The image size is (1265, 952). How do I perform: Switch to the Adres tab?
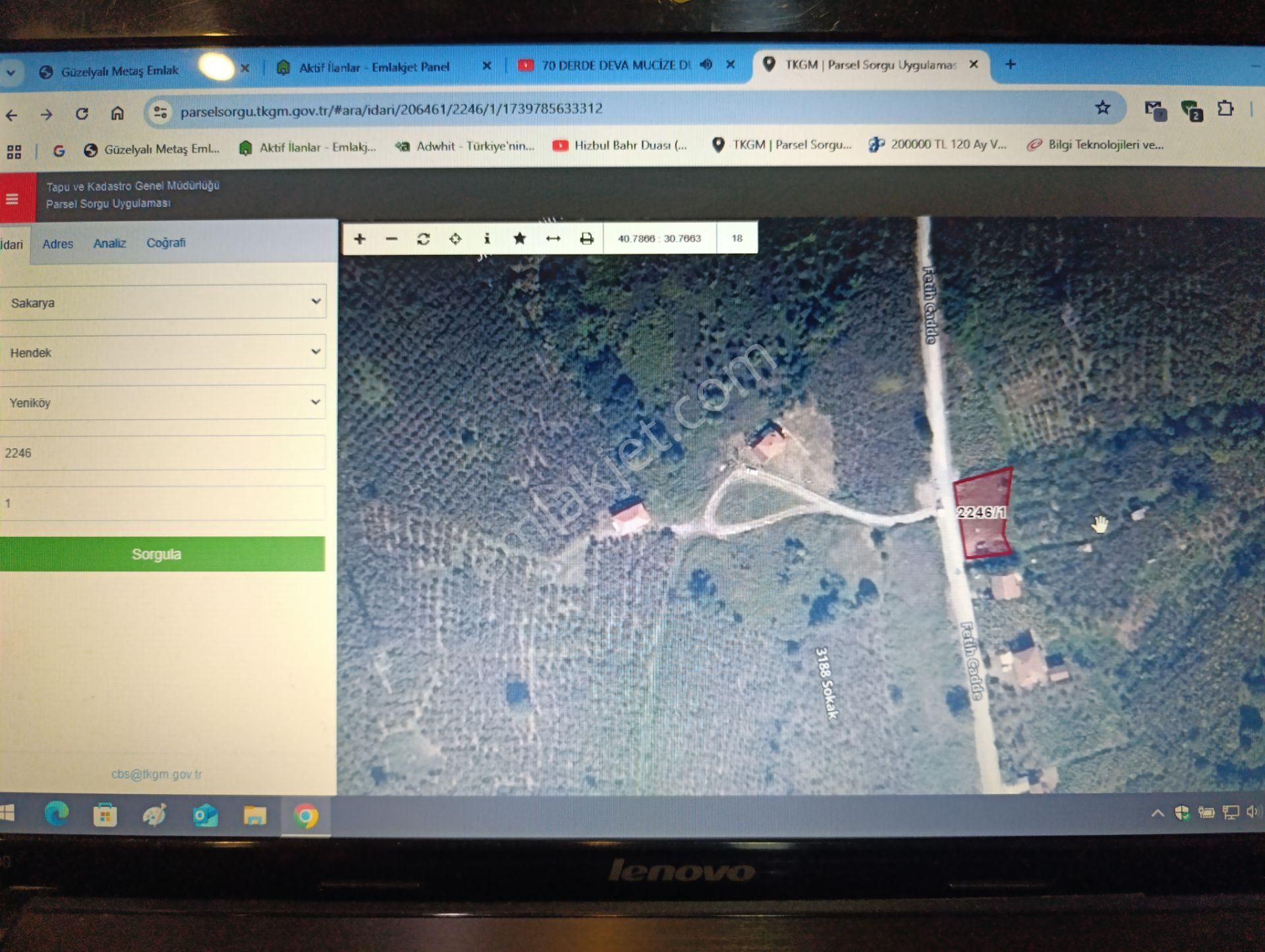(58, 244)
